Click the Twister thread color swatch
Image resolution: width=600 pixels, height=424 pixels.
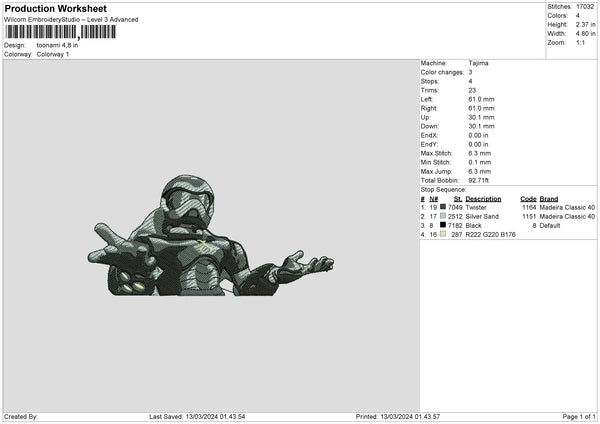443,207
